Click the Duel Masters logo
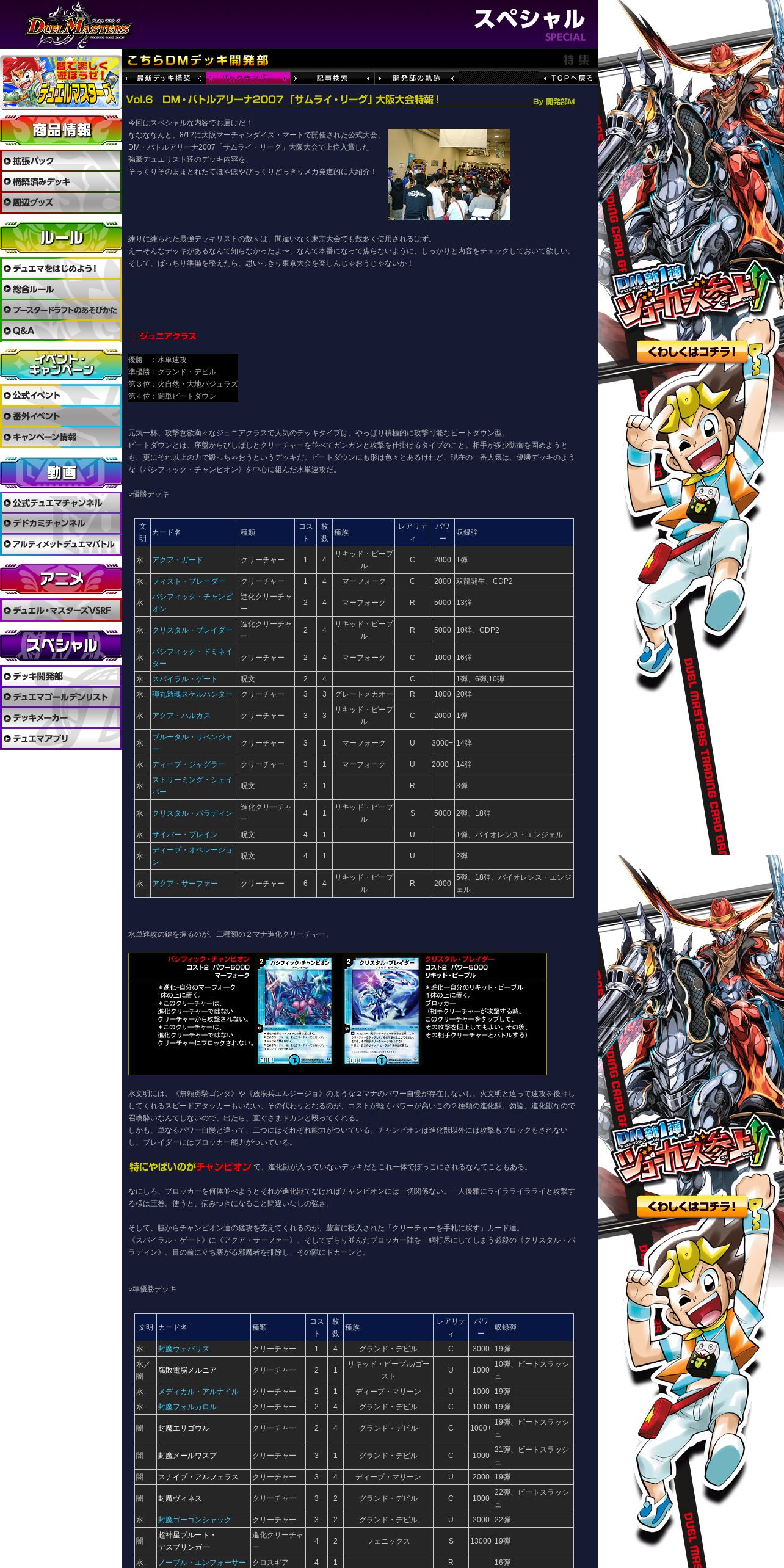 point(78,26)
